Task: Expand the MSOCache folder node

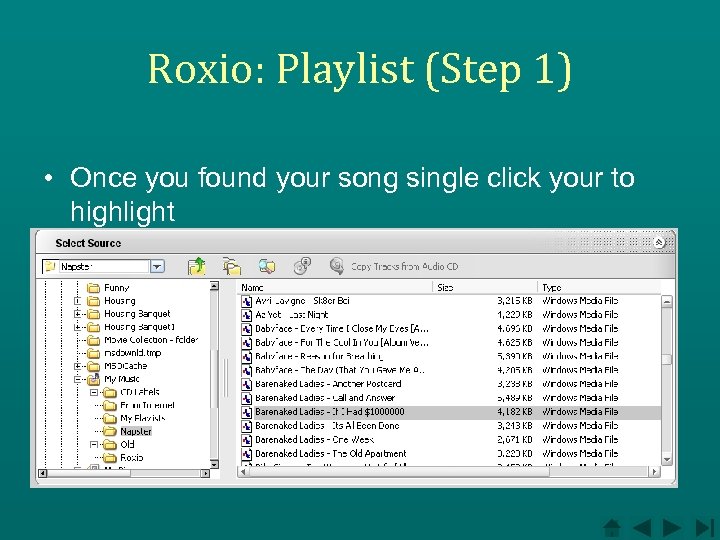Action: 78,366
